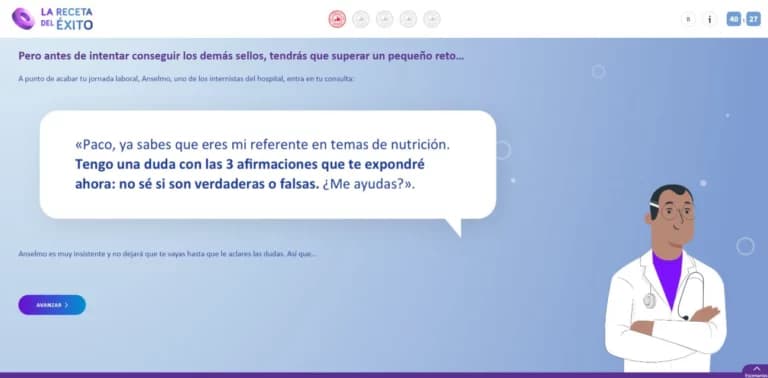Click Anselmo's speech bubble text
Image resolution: width=768 pixels, height=378 pixels.
pos(263,165)
